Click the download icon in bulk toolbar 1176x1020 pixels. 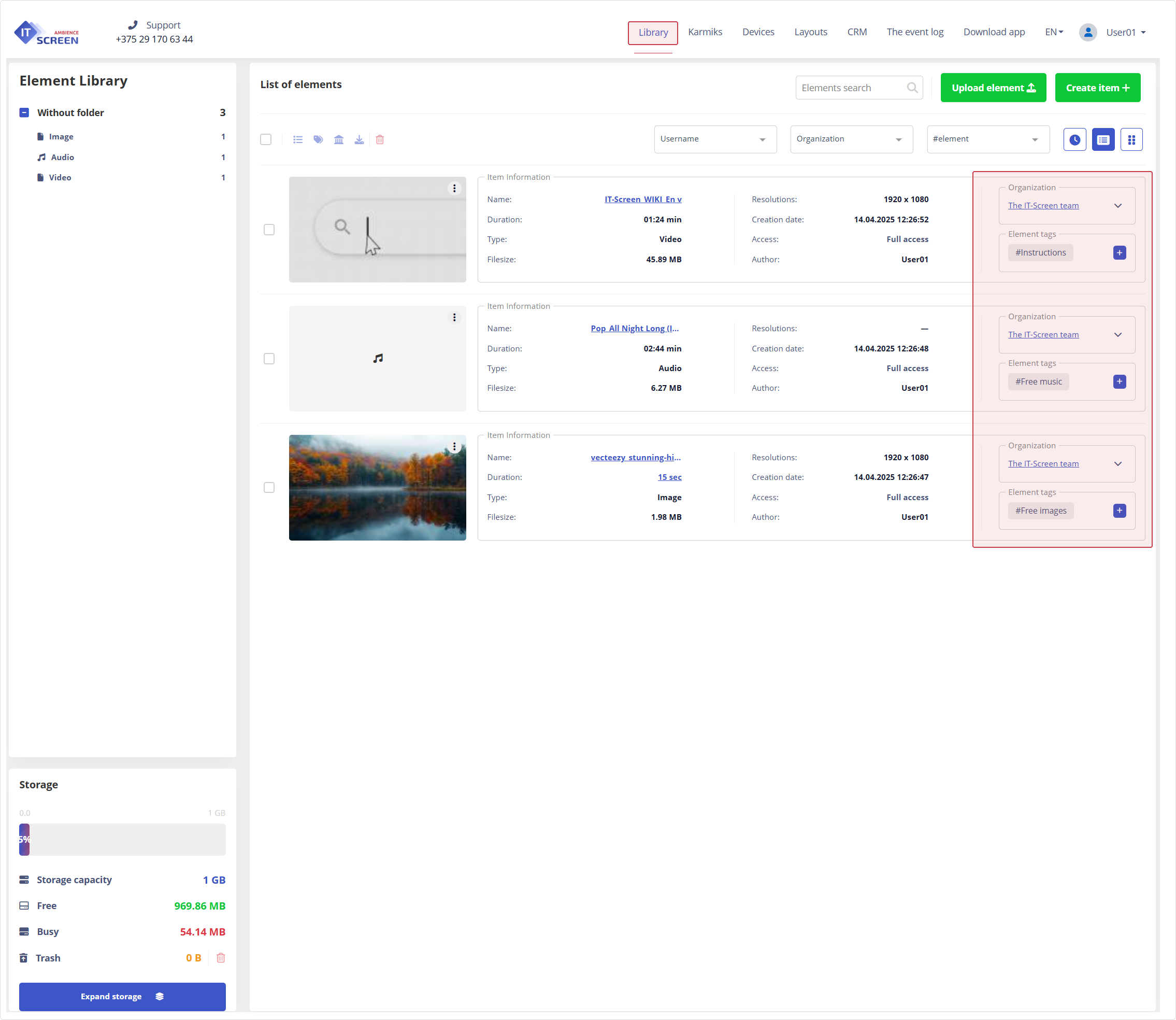359,139
